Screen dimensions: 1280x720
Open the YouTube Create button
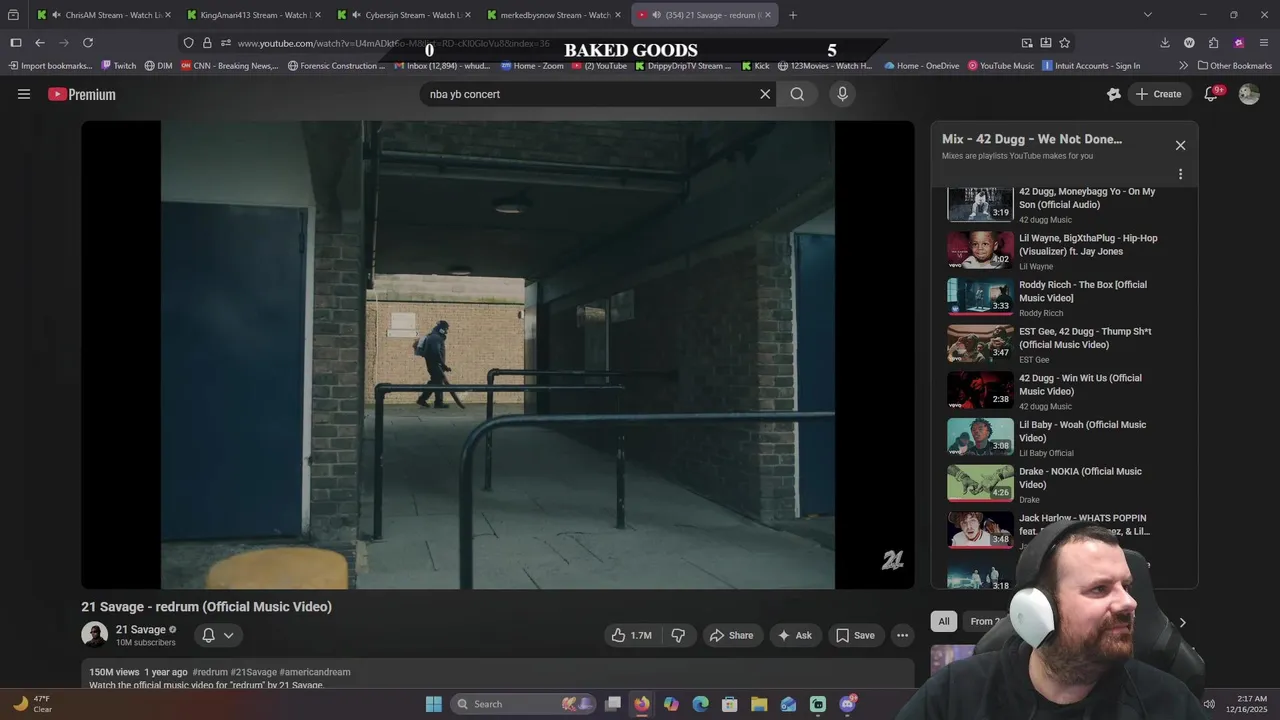[x=1158, y=94]
